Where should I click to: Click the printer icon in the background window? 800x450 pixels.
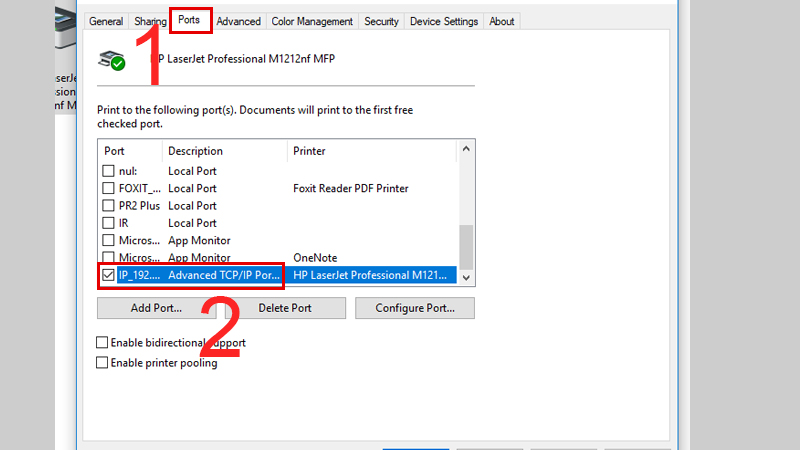(65, 29)
